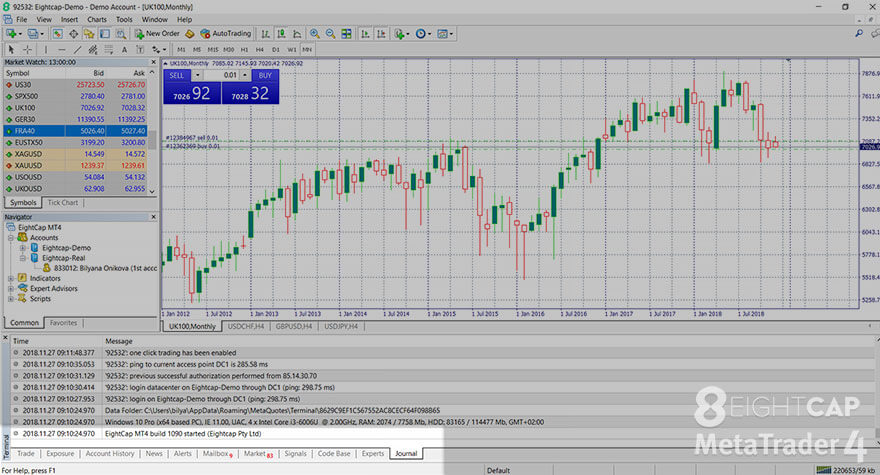Open the Tools menu

pos(124,19)
